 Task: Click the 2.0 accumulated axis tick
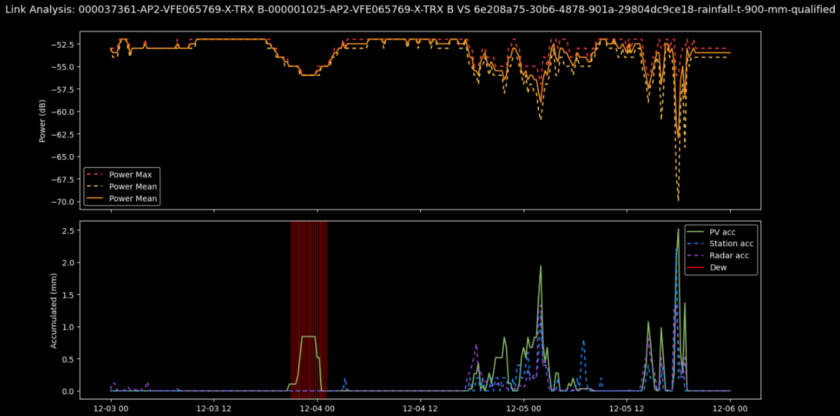pyautogui.click(x=70, y=262)
